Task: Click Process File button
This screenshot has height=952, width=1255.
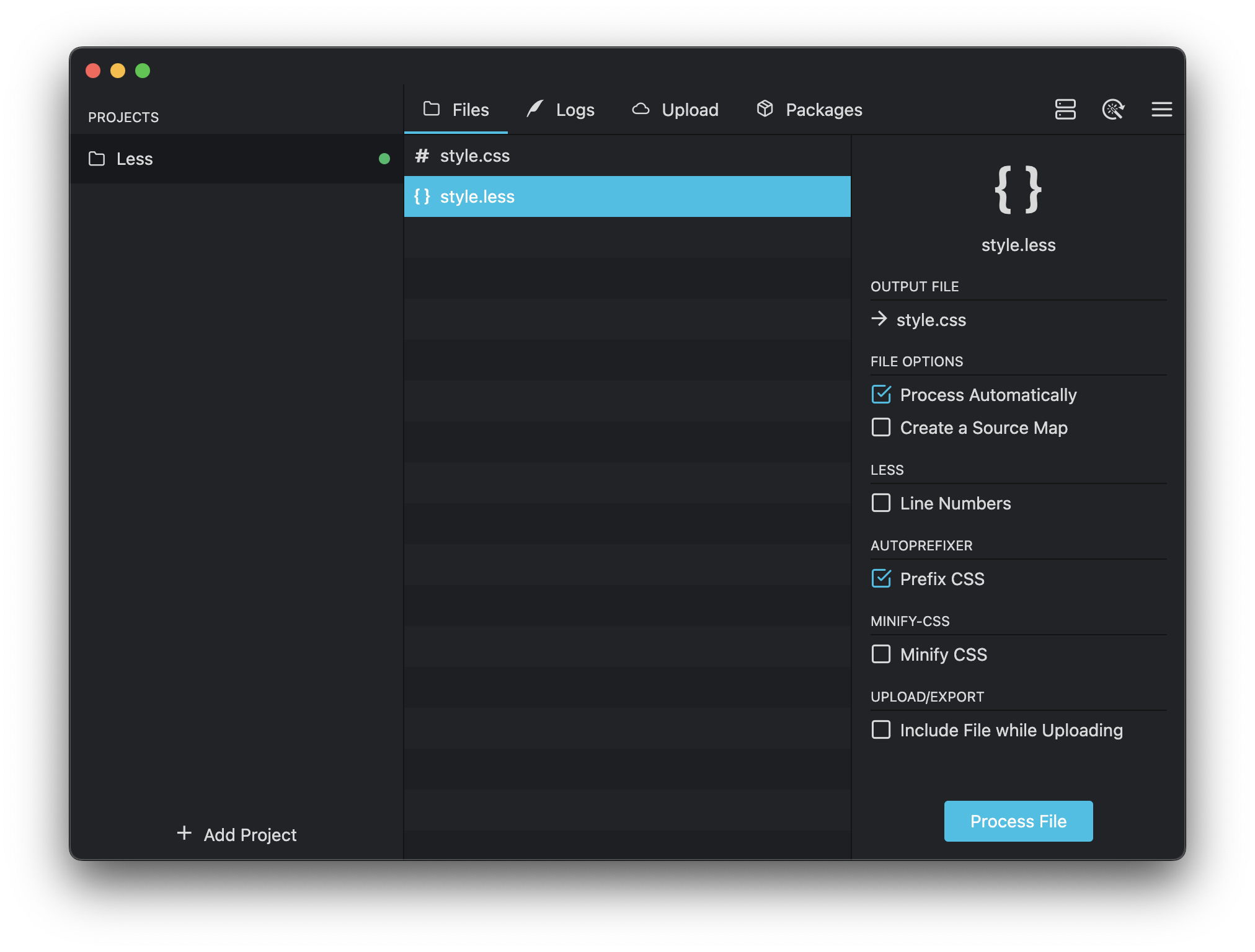Action: 1018,821
